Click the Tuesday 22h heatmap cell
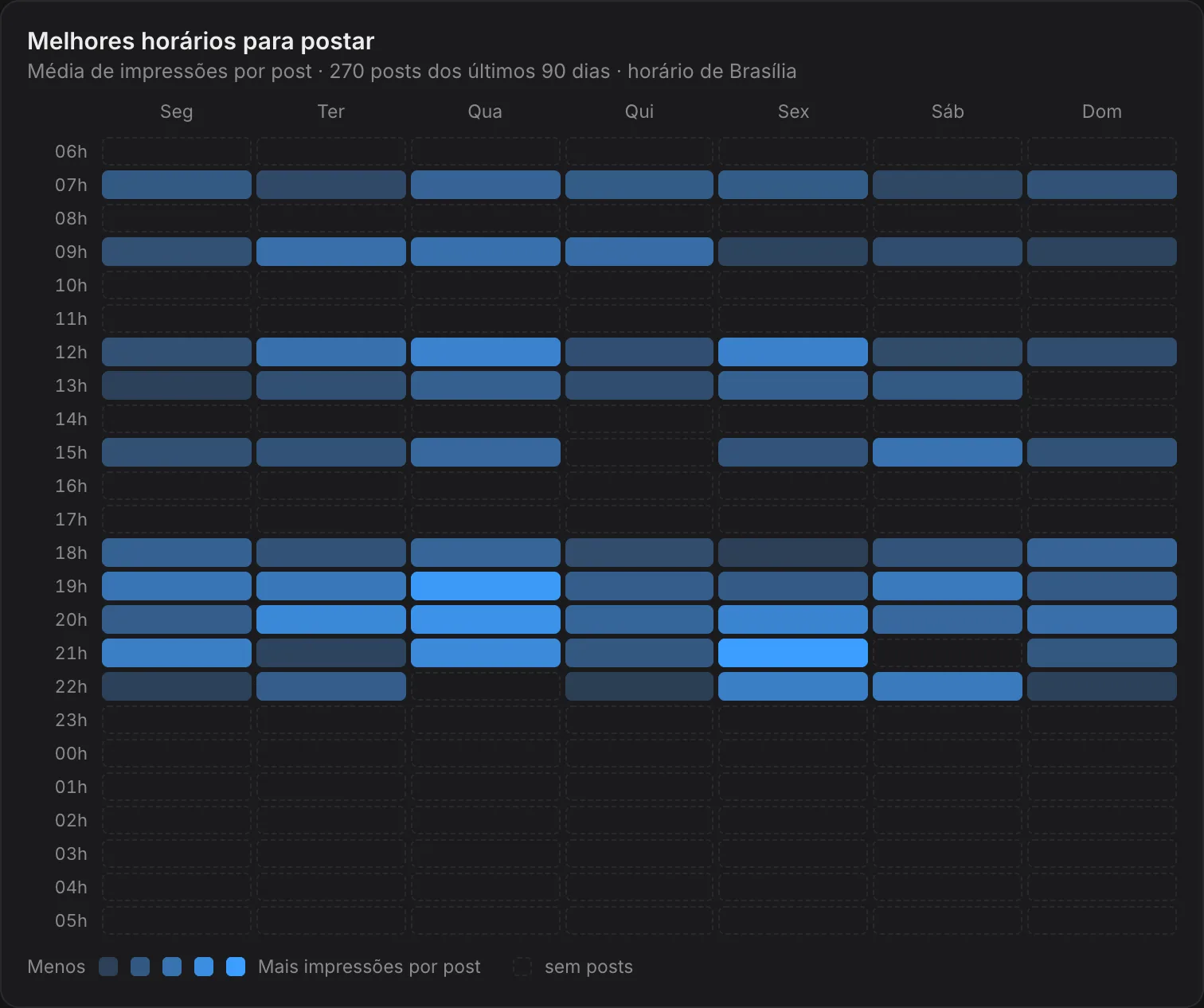This screenshot has width=1204, height=1008. click(331, 686)
